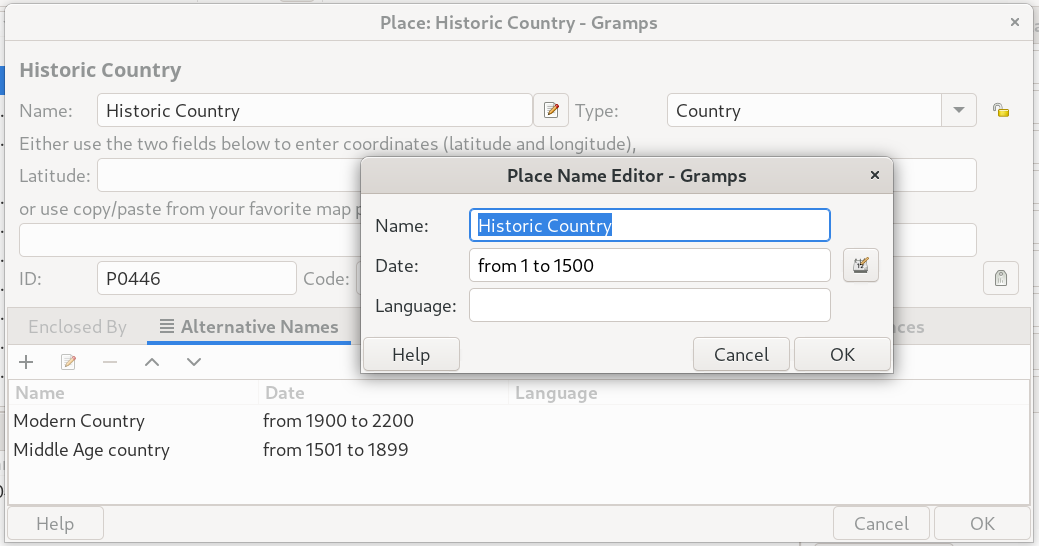The height and width of the screenshot is (546, 1039).
Task: Move alternative name down
Action: point(194,362)
